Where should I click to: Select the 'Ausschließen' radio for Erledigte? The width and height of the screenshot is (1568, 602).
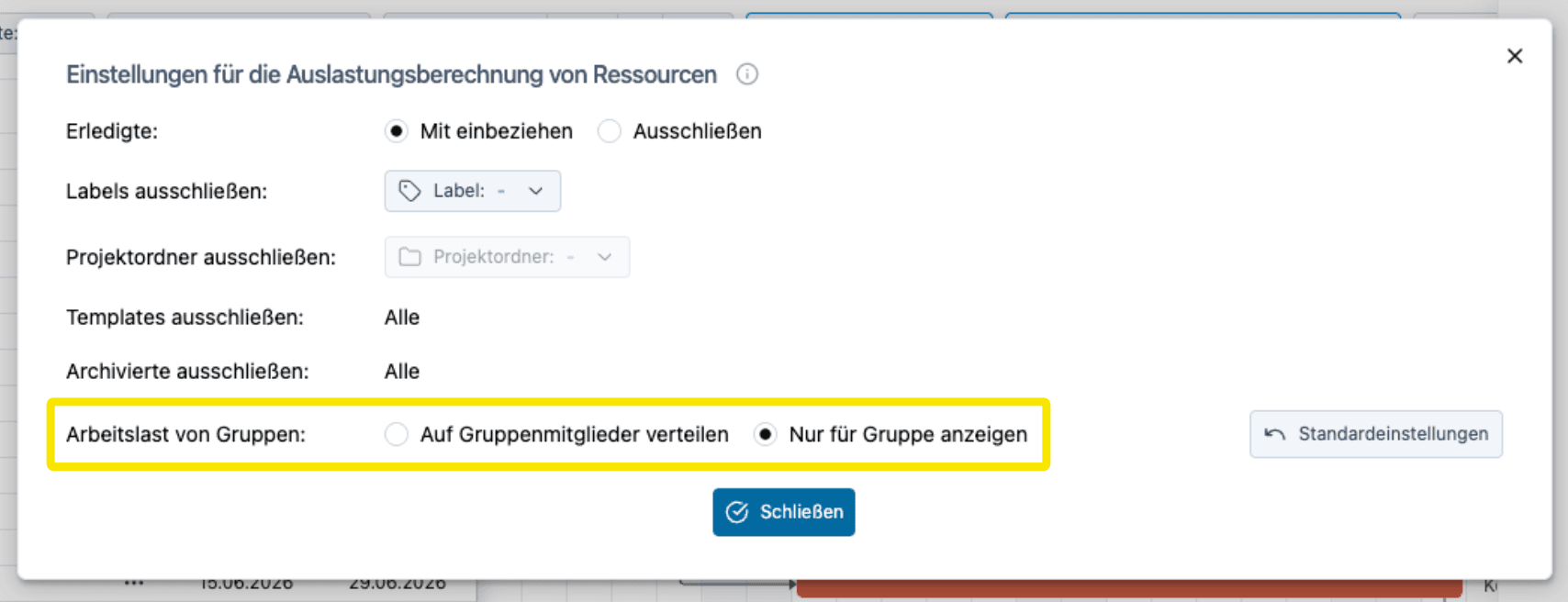pos(609,131)
